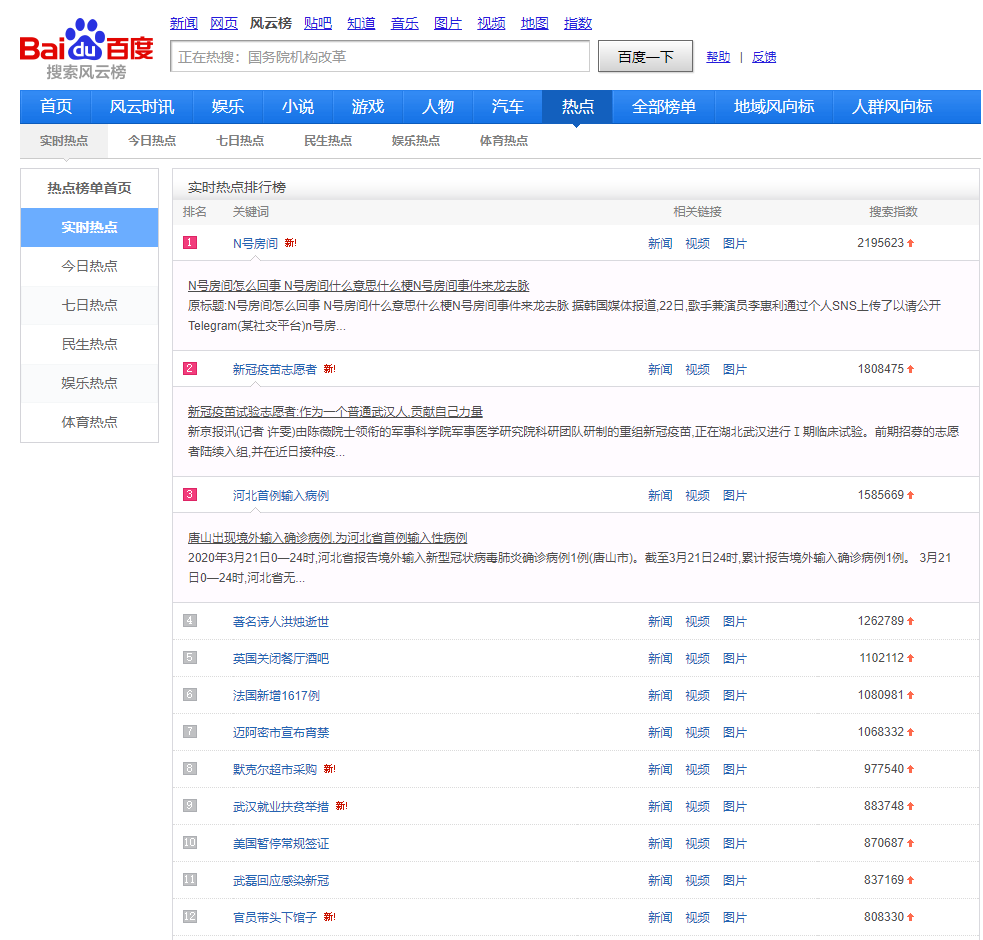The width and height of the screenshot is (983, 940).
Task: Open the 图片 link in the top bar
Action: click(448, 23)
